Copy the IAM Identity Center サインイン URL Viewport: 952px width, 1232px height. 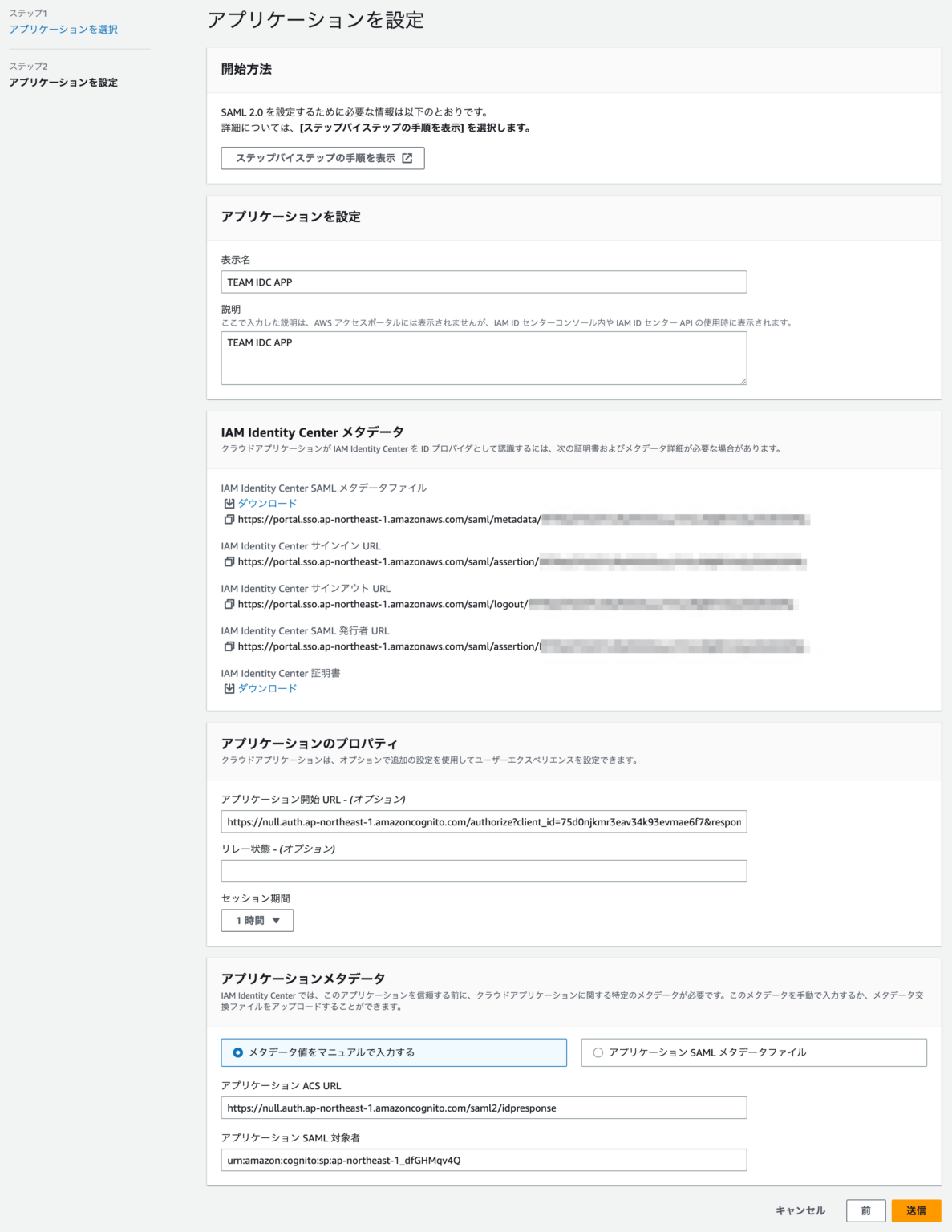pyautogui.click(x=228, y=561)
